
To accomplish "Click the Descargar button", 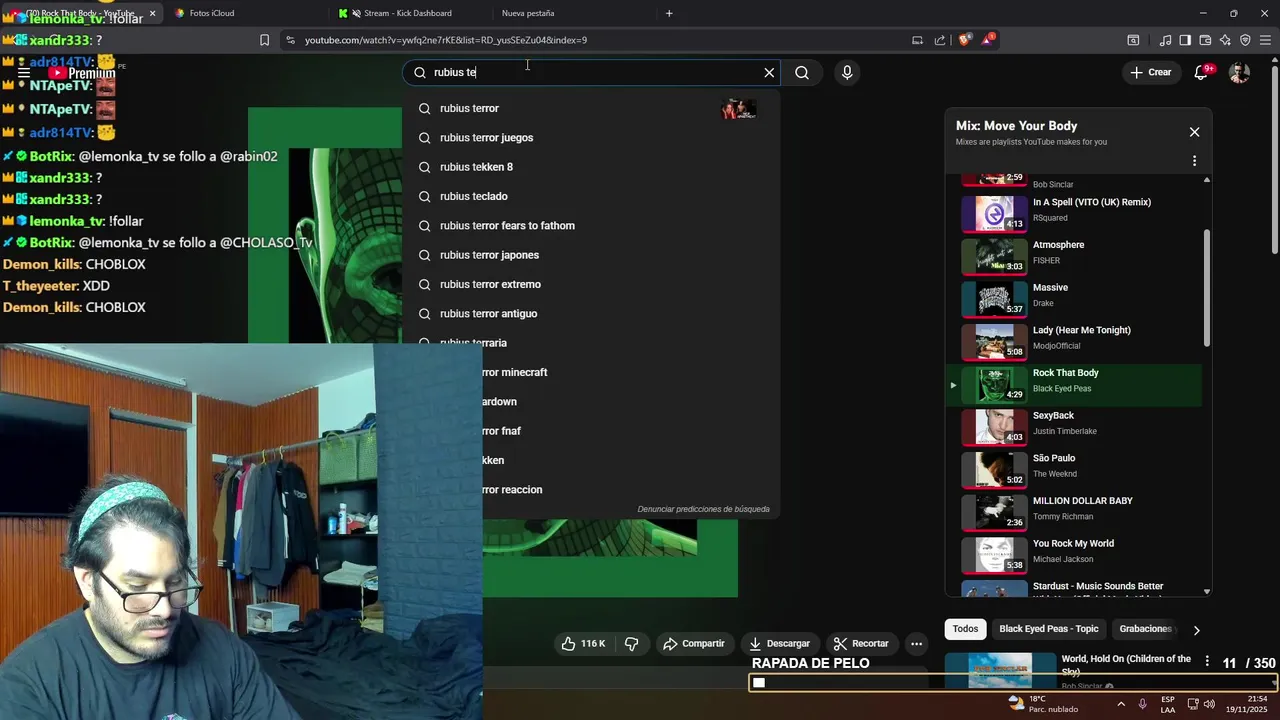I will pos(779,644).
